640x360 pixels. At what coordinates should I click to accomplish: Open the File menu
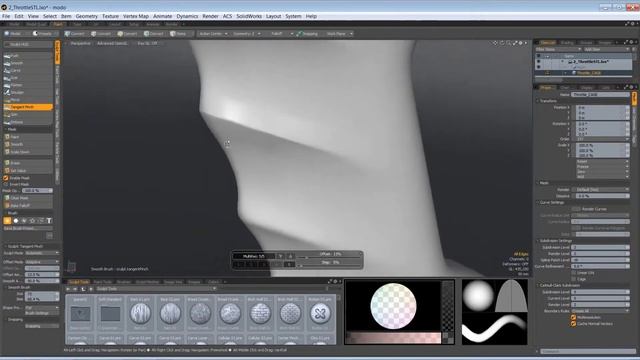click(x=6, y=16)
